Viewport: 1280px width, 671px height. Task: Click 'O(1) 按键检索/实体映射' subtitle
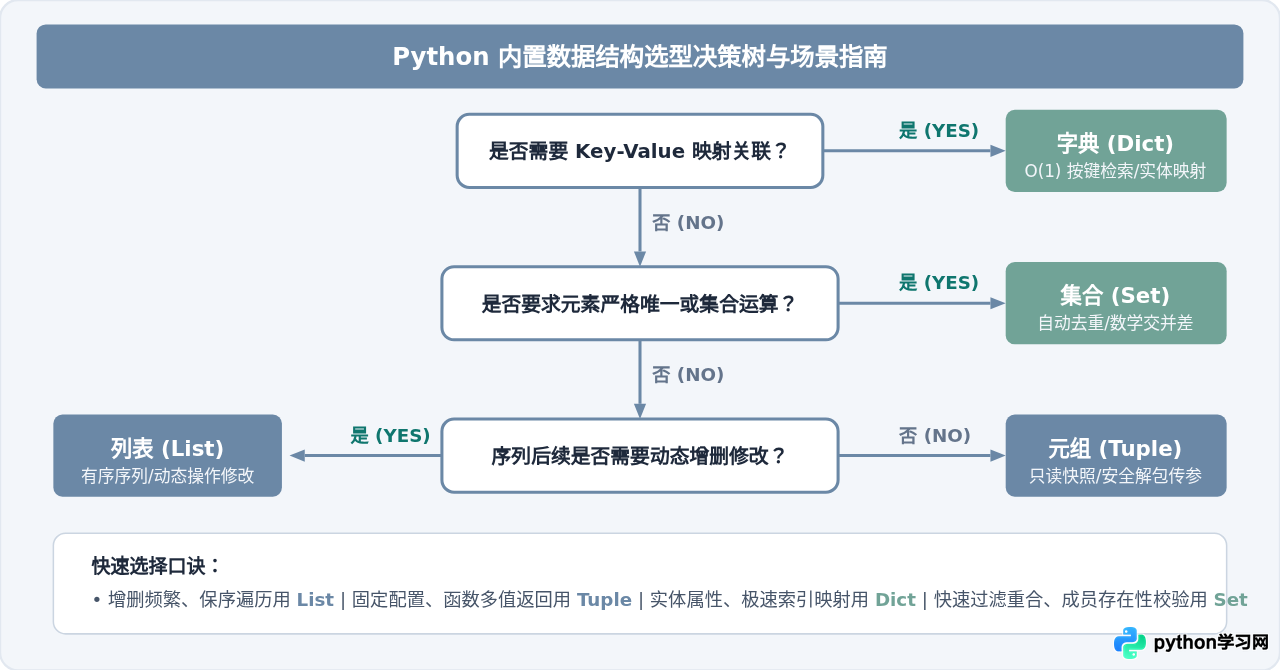[x=1115, y=171]
